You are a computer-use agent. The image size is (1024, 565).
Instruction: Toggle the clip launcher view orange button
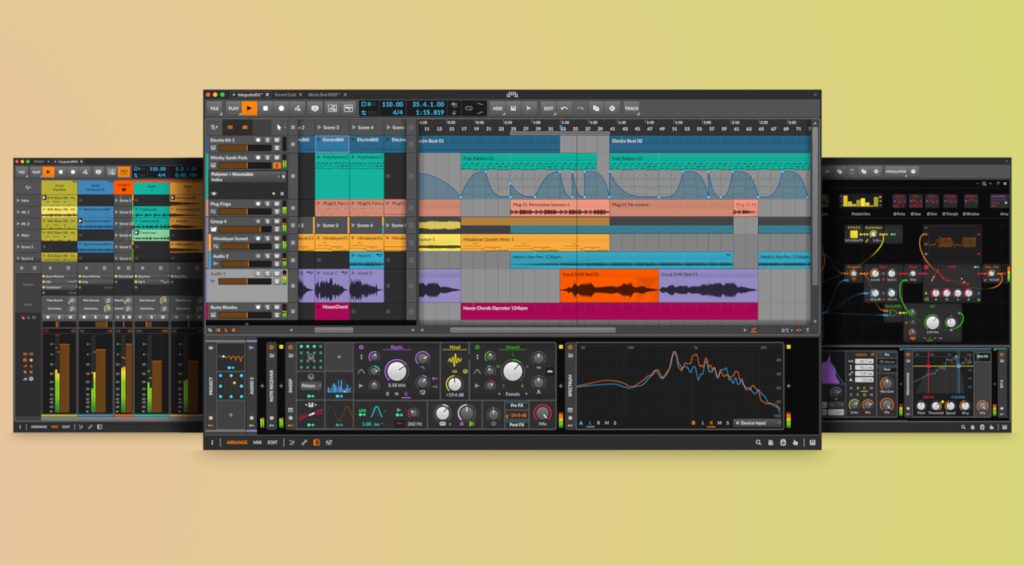coord(230,127)
